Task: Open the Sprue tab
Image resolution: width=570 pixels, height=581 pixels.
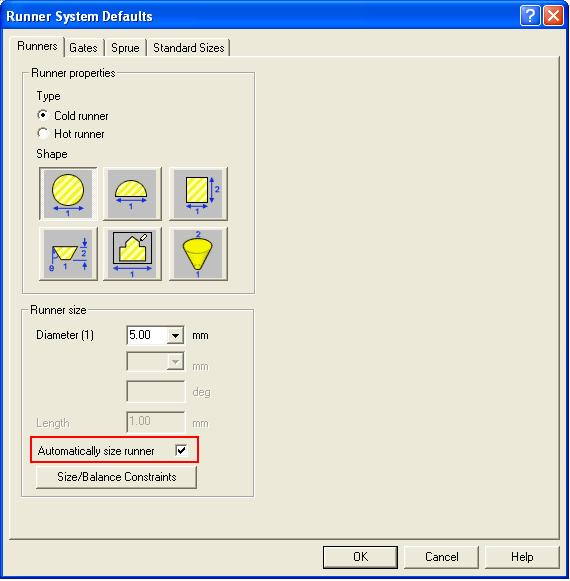Action: point(125,48)
